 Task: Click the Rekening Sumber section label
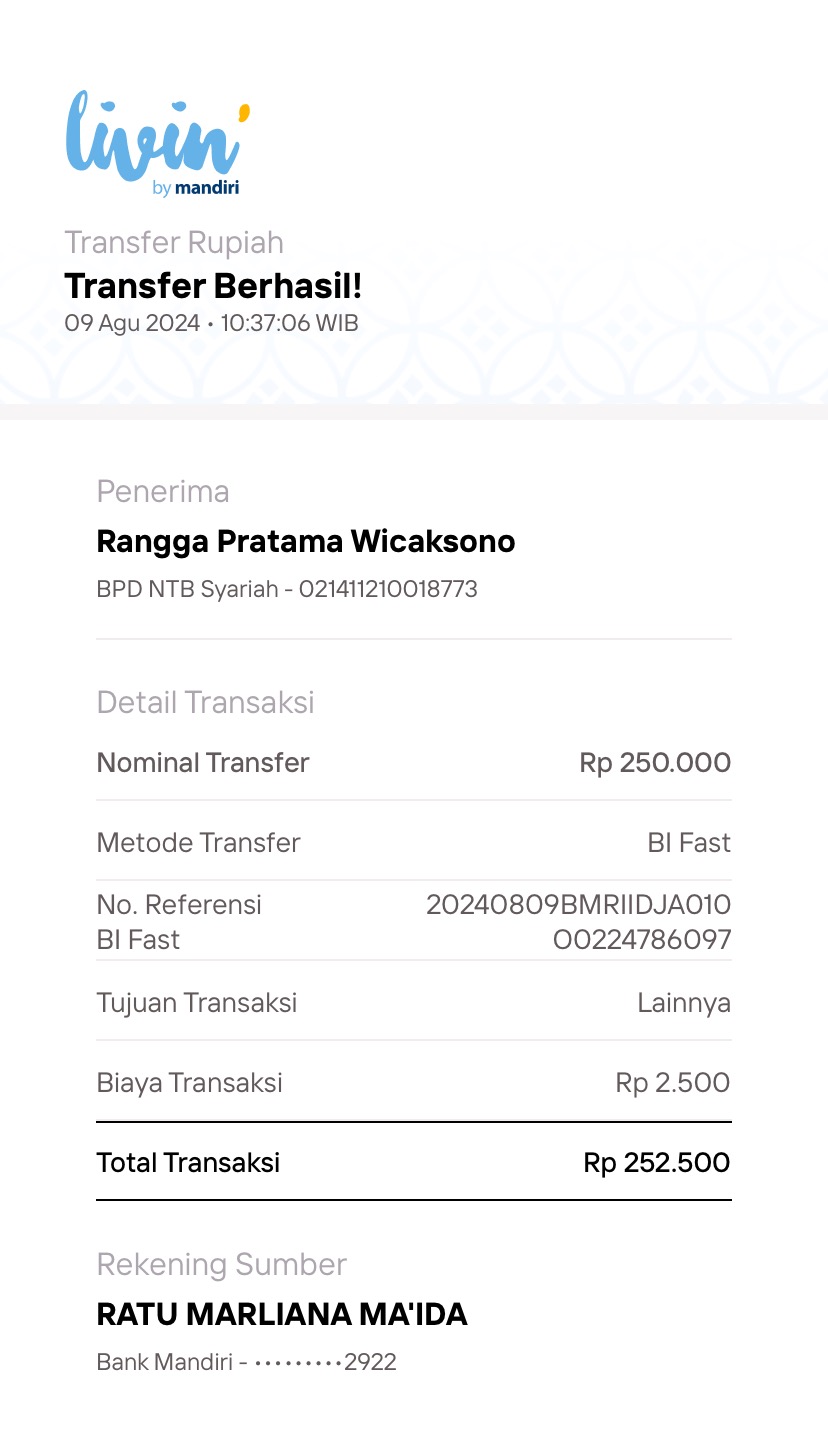[x=221, y=1264]
